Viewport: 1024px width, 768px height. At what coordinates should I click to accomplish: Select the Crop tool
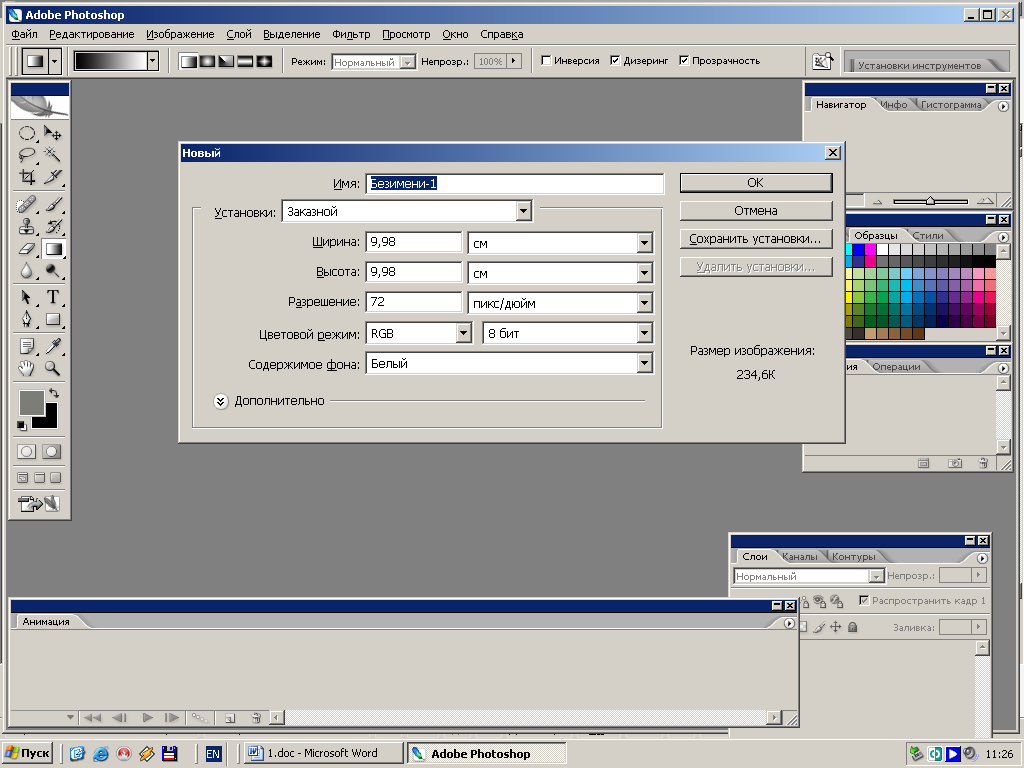coord(26,176)
